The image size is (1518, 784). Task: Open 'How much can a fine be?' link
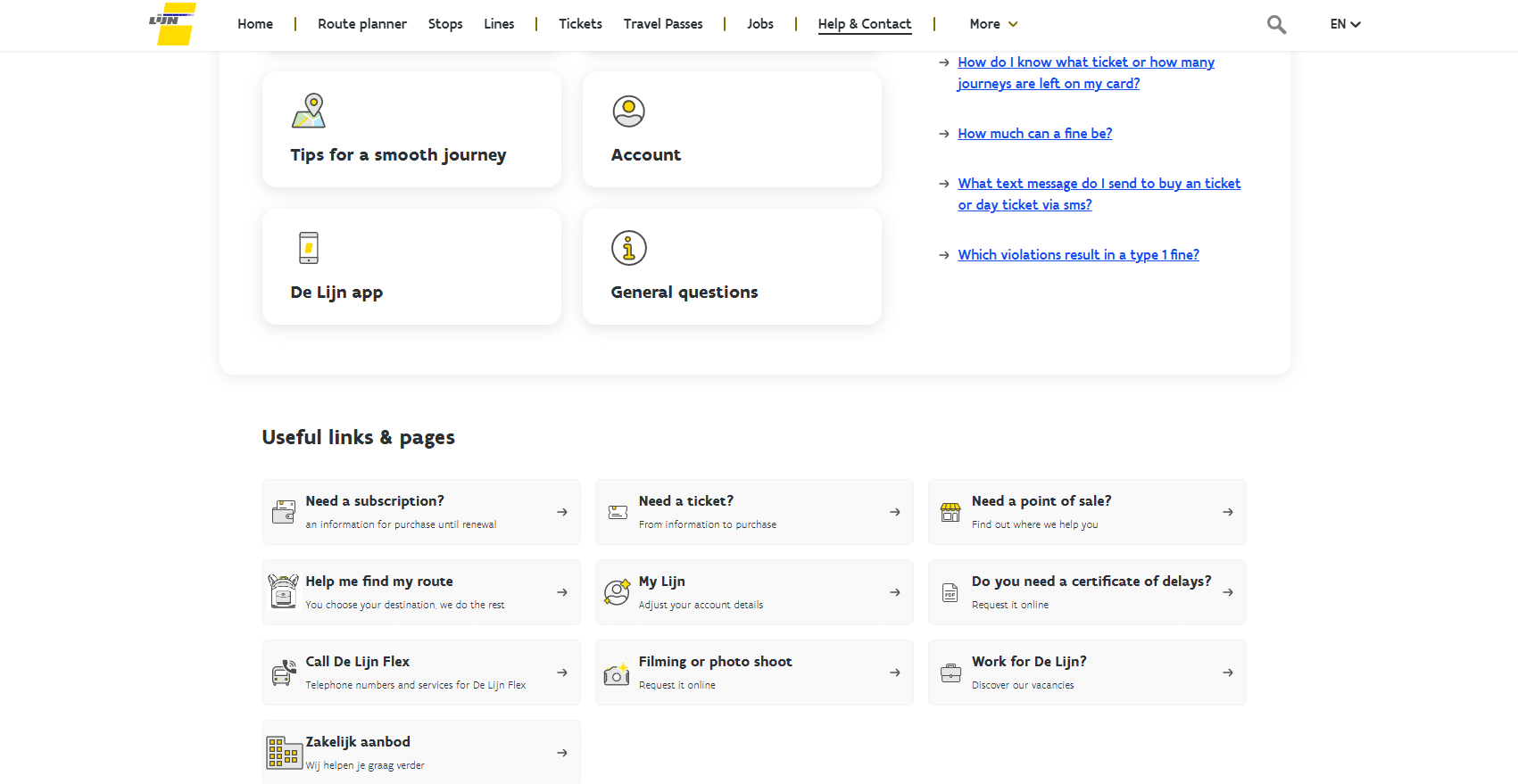coord(1034,134)
